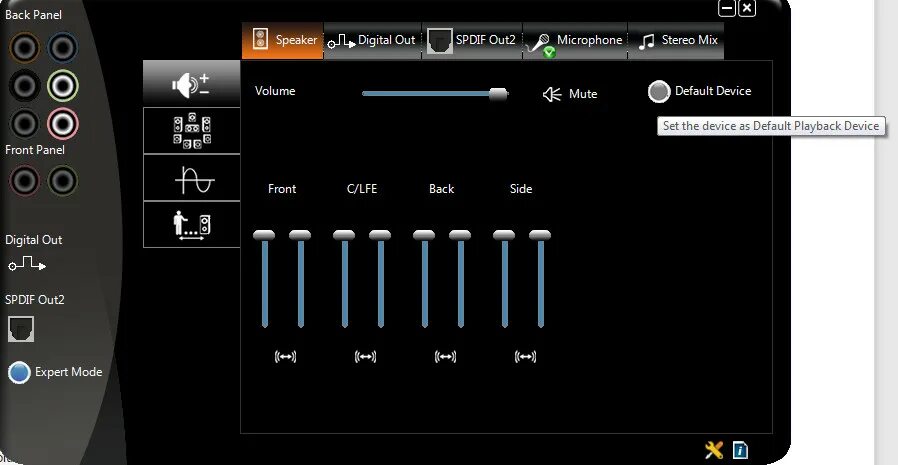Click the C/LFE left slider knob
The width and height of the screenshot is (898, 465).
coord(344,235)
